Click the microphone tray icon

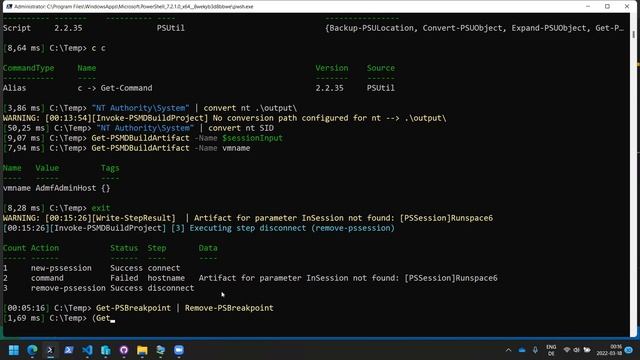click(x=535, y=350)
